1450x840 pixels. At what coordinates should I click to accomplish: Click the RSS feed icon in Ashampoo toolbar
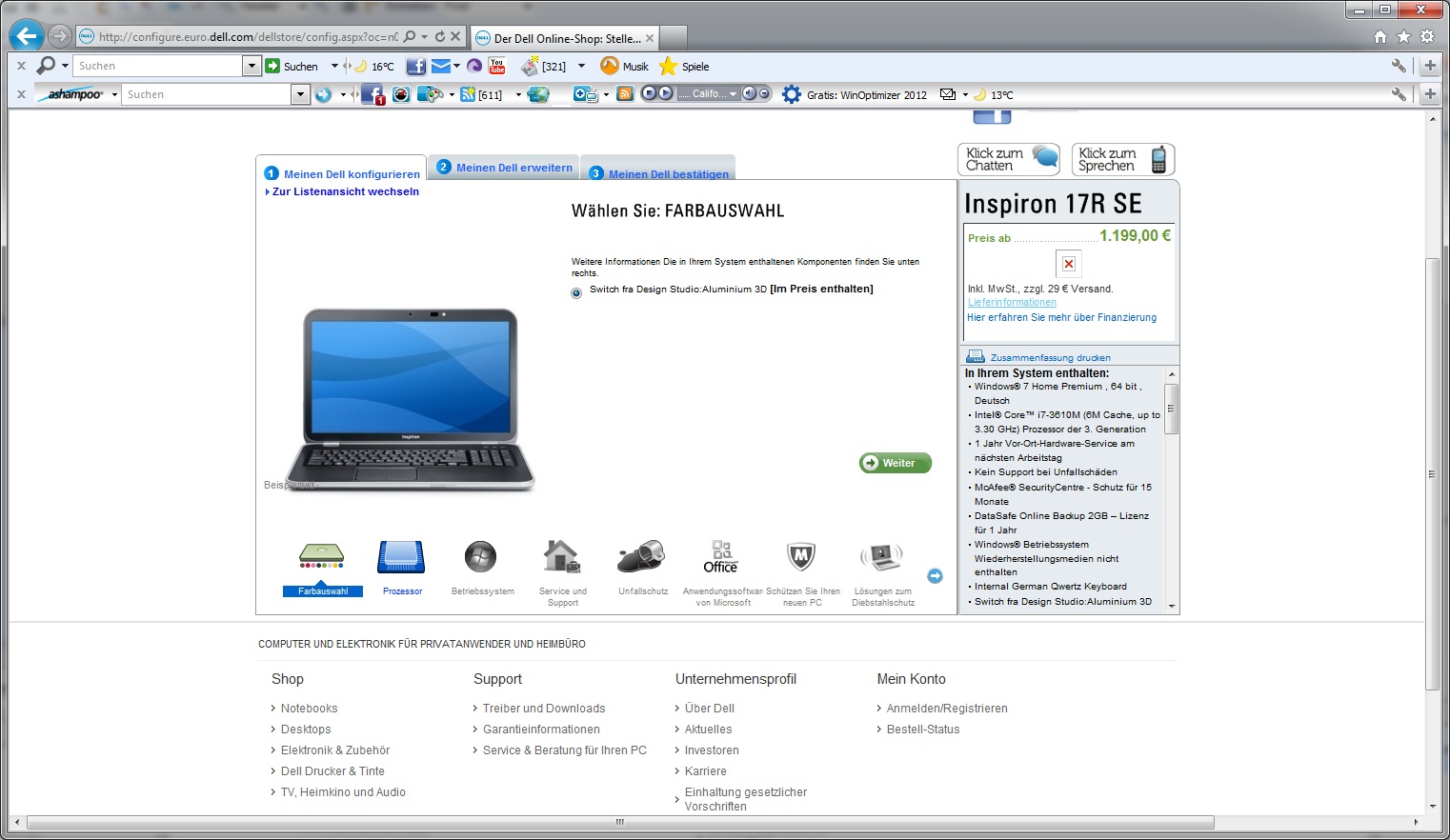pos(625,94)
